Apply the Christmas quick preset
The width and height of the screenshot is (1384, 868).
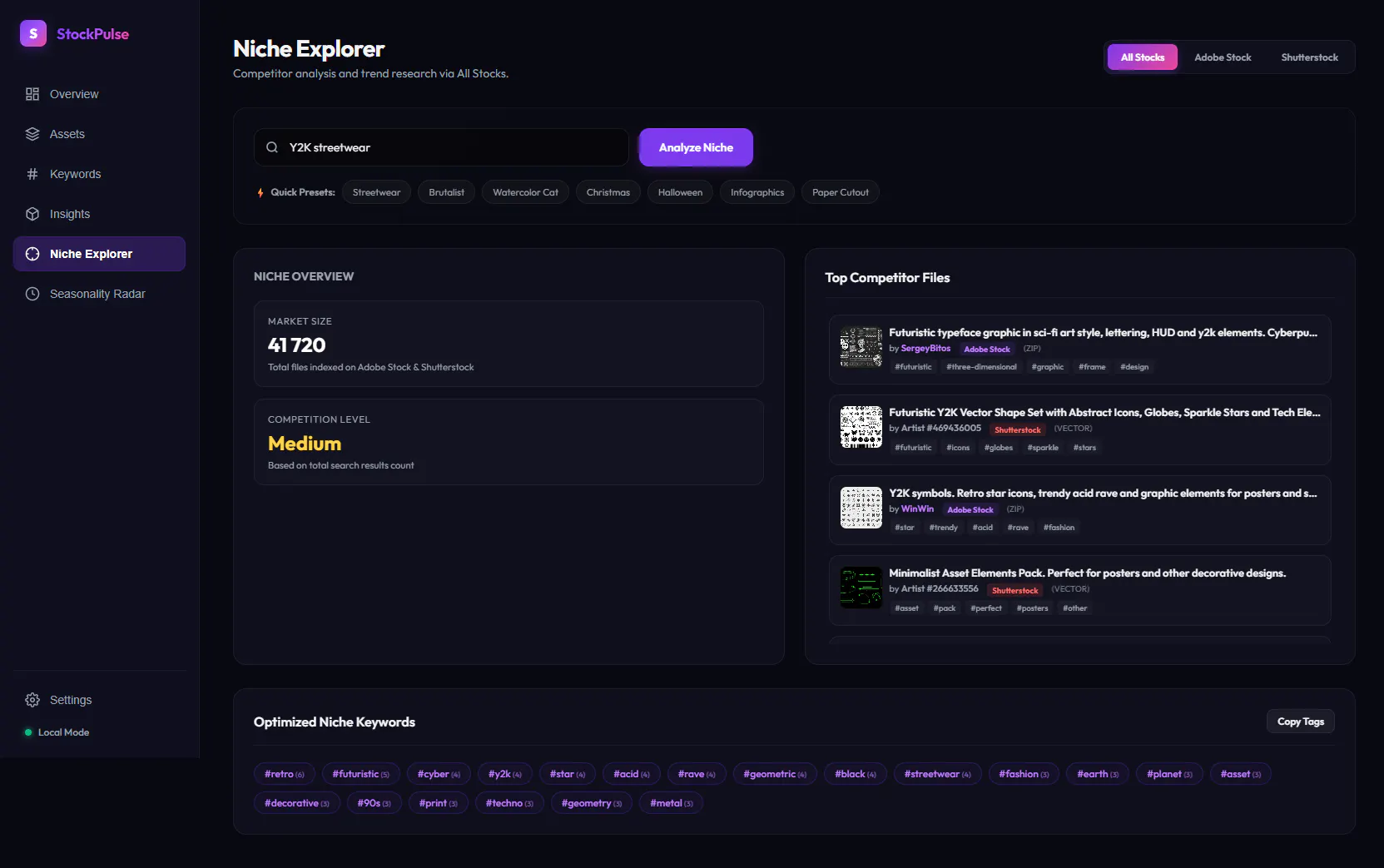tap(608, 192)
